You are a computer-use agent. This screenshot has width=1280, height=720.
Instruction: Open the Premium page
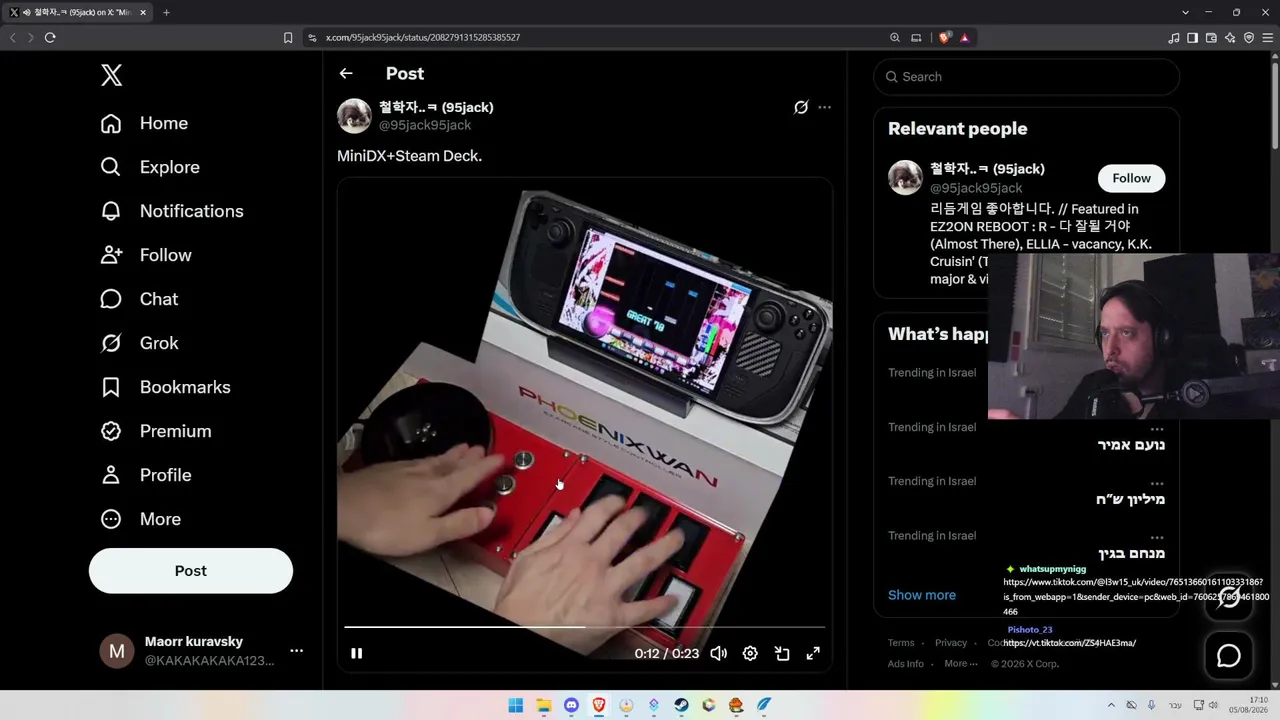pyautogui.click(x=156, y=431)
